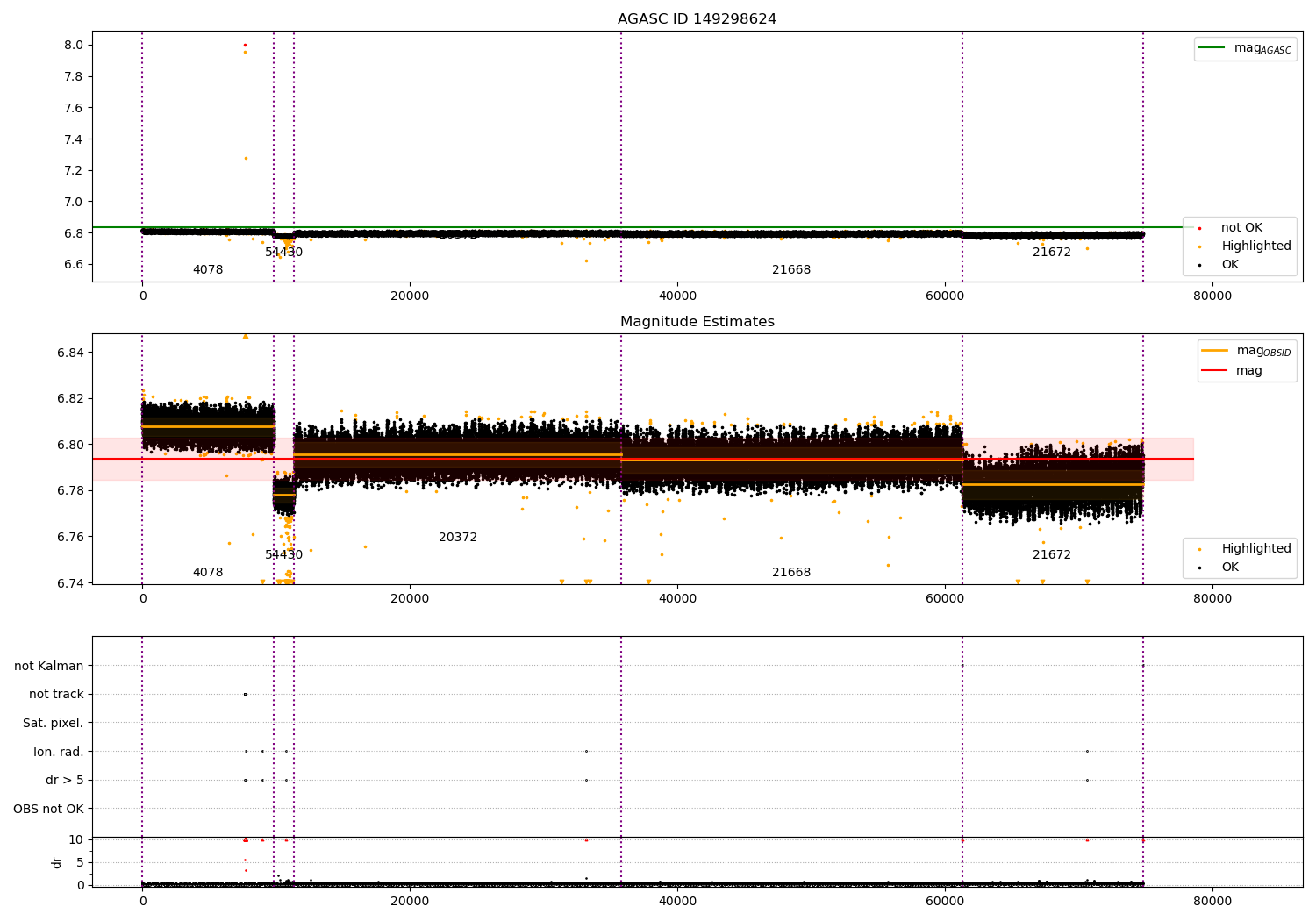Image resolution: width=1316 pixels, height=921 pixels.
Task: Click the 6.84 y-axis tick label
Action: pyautogui.click(x=70, y=353)
